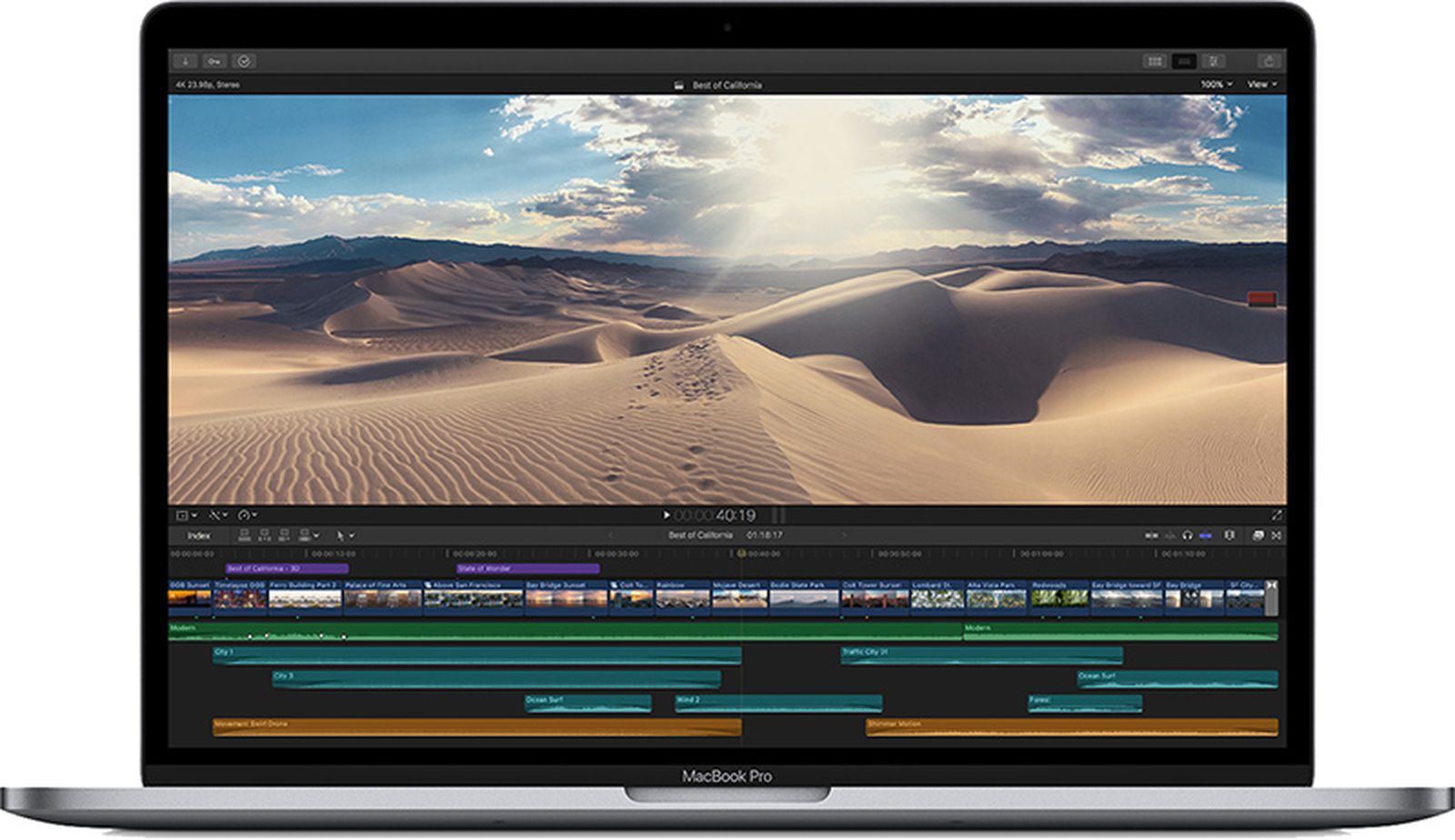The image size is (1455, 840).
Task: Click the Retime icon in the viewer toolbar
Action: [245, 515]
